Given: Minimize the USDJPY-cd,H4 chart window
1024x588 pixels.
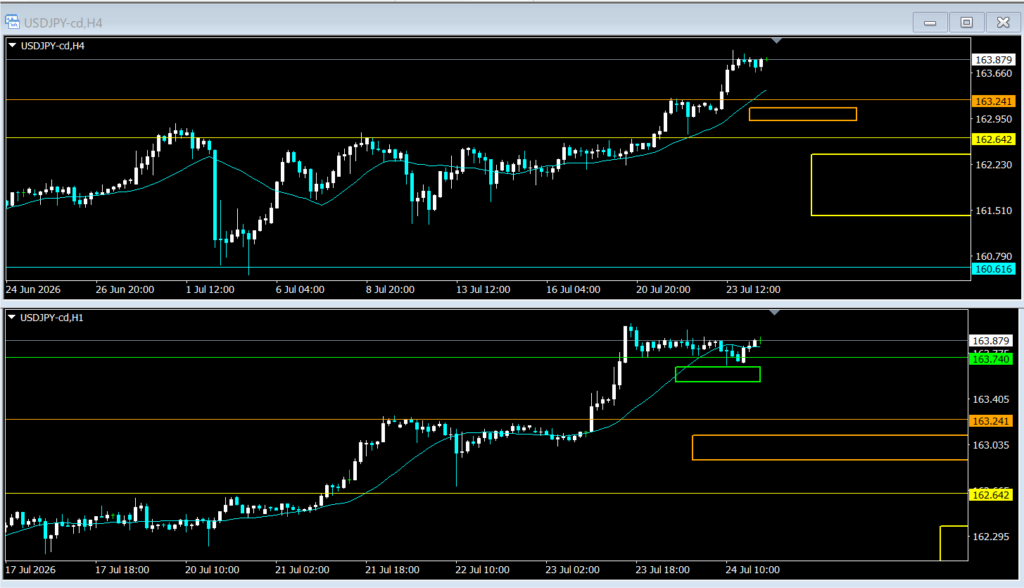Looking at the screenshot, I should (x=930, y=22).
